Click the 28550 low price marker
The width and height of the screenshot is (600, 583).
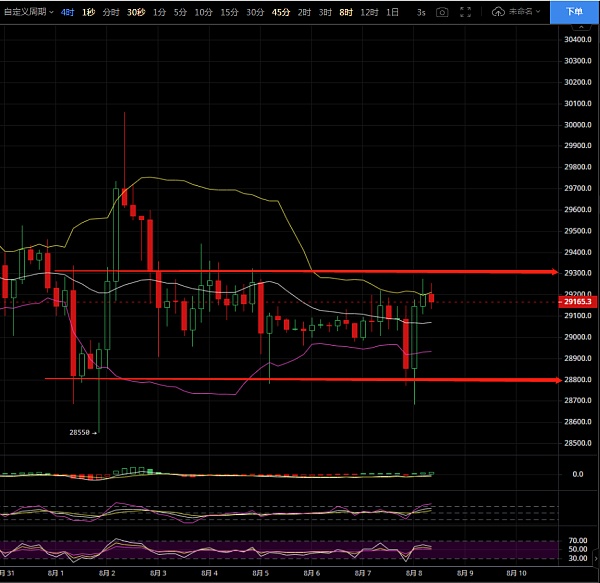[x=80, y=432]
